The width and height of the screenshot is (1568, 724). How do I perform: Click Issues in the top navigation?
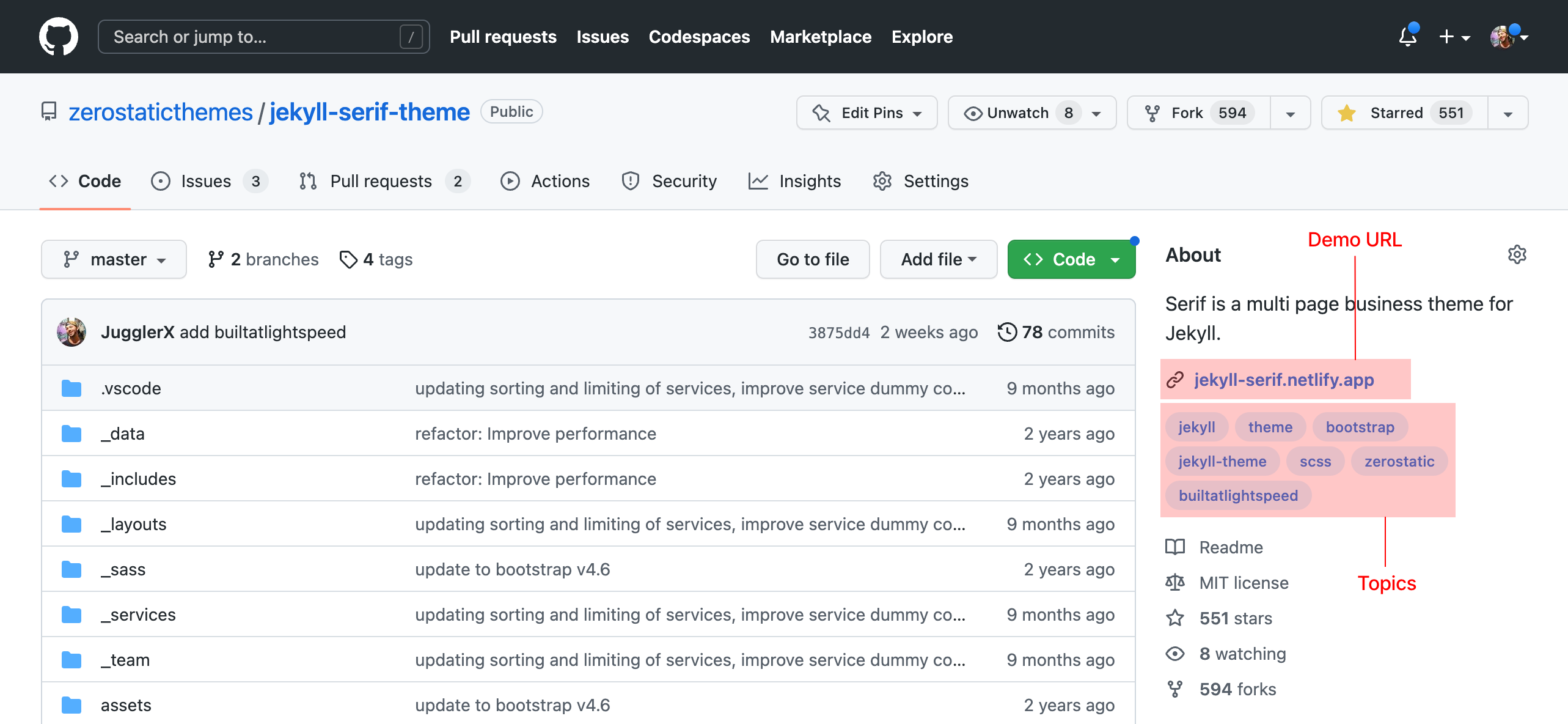(x=603, y=37)
